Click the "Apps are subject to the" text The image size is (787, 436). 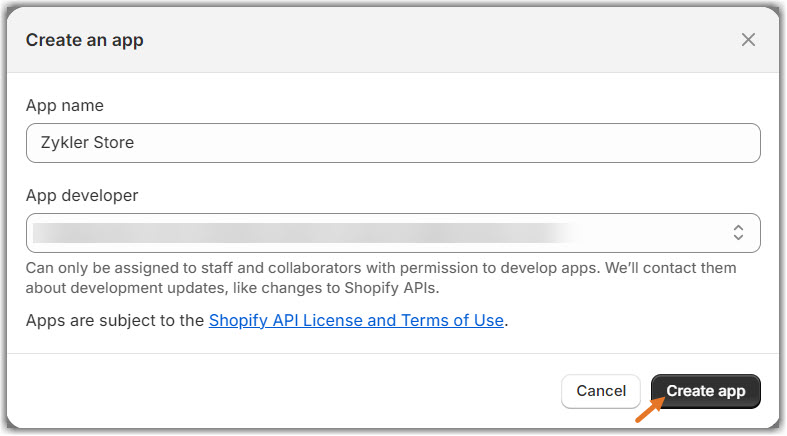pos(115,321)
